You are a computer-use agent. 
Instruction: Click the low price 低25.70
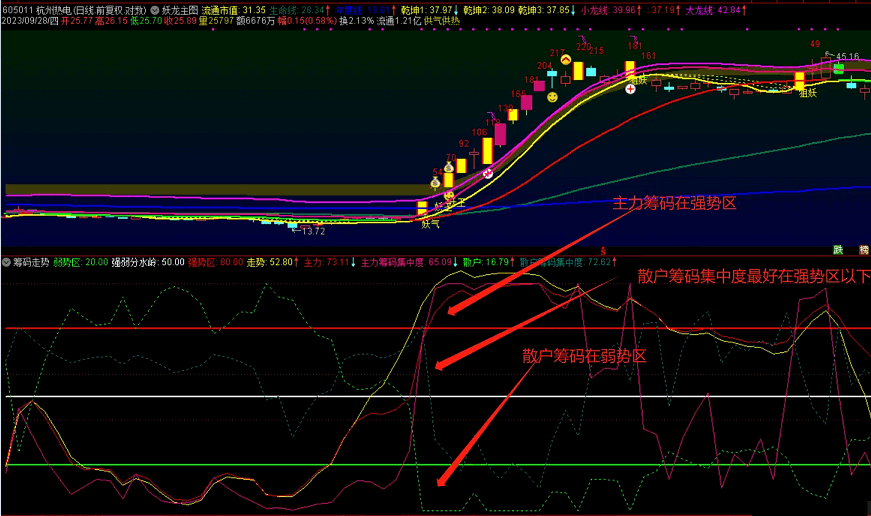pyautogui.click(x=146, y=21)
